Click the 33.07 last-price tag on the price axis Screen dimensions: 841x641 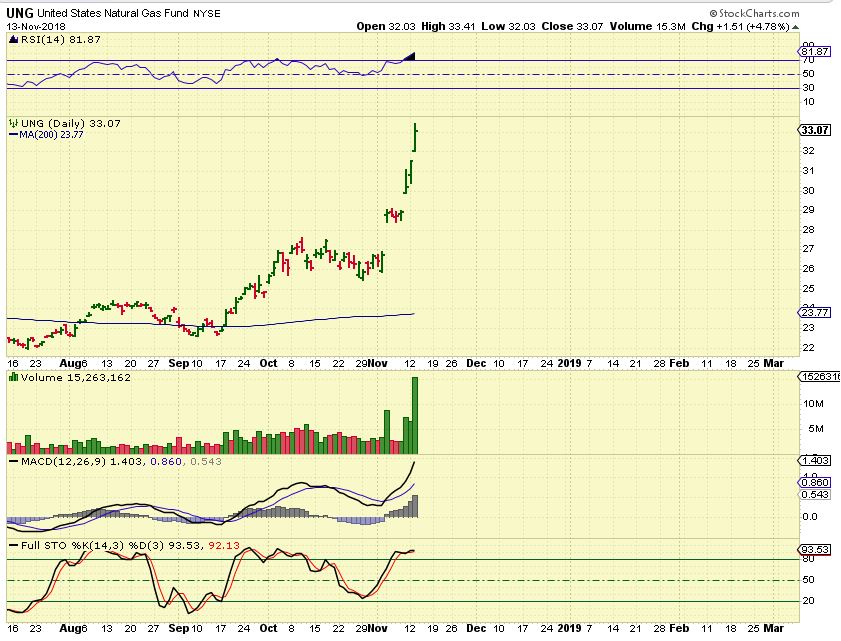(x=815, y=130)
